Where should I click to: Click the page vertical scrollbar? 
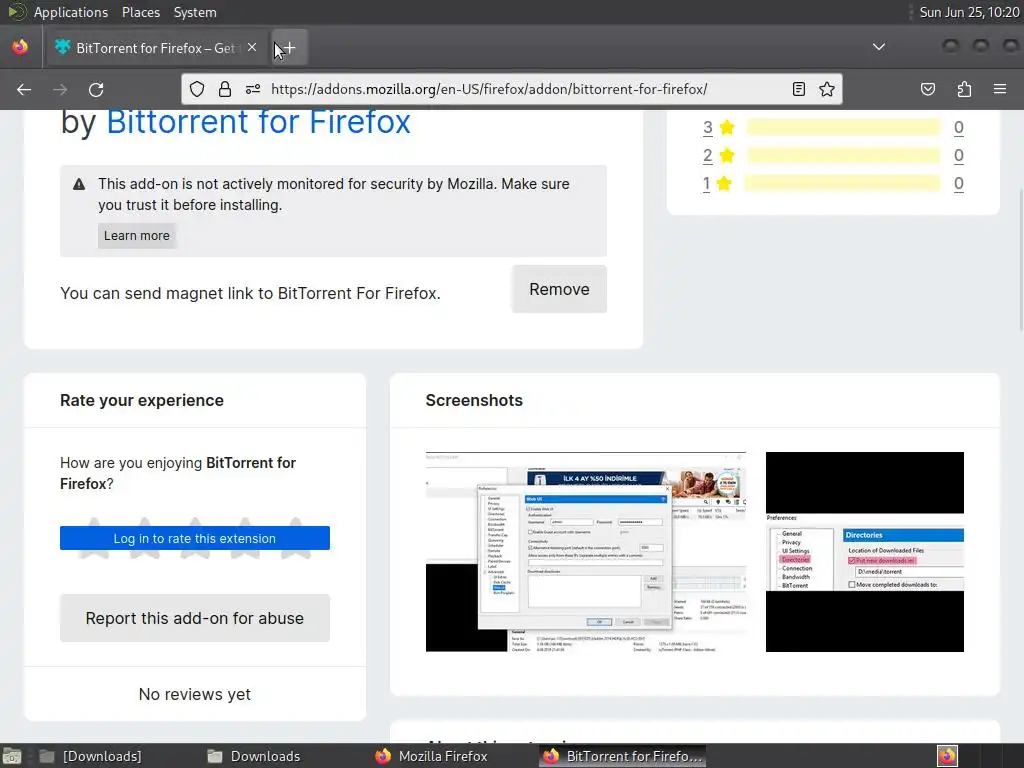[x=1019, y=259]
